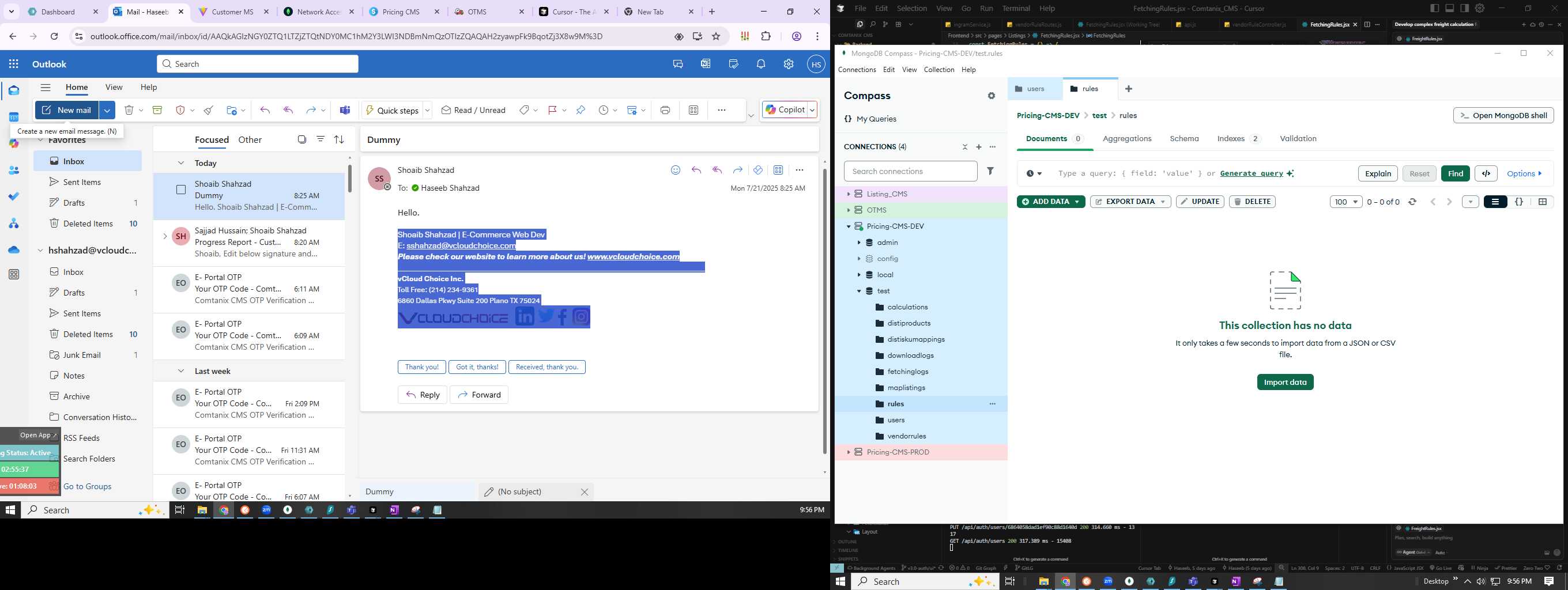Open Copilot dropdown arrow in Outlook

[x=812, y=110]
